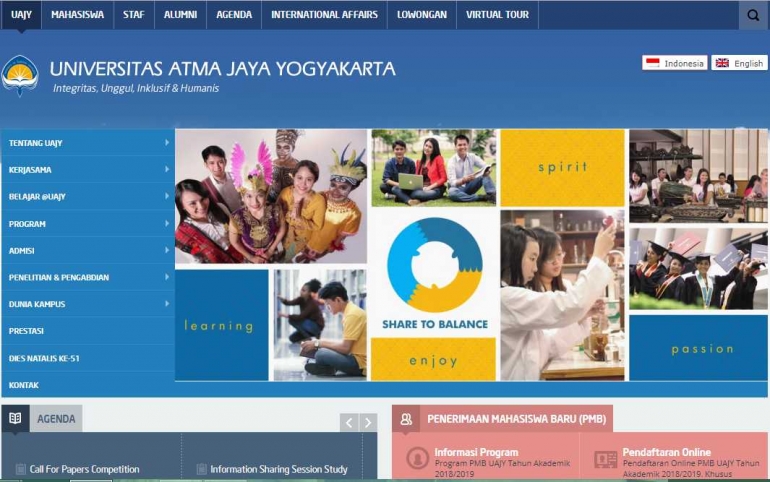
Task: Open Dies Natalis Ke-51 sidebar link
Action: click(x=88, y=358)
